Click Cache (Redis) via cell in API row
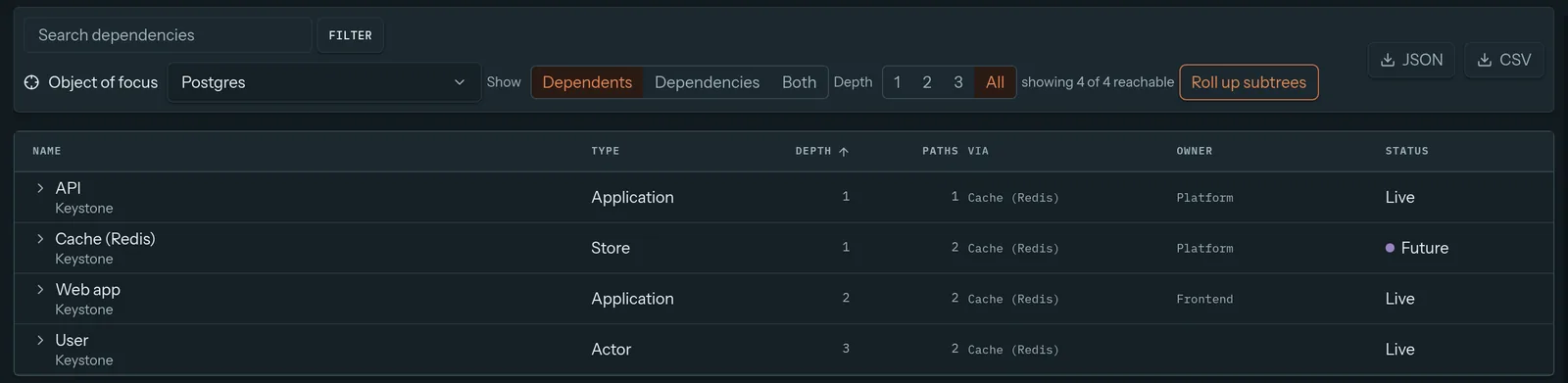 pos(1013,198)
